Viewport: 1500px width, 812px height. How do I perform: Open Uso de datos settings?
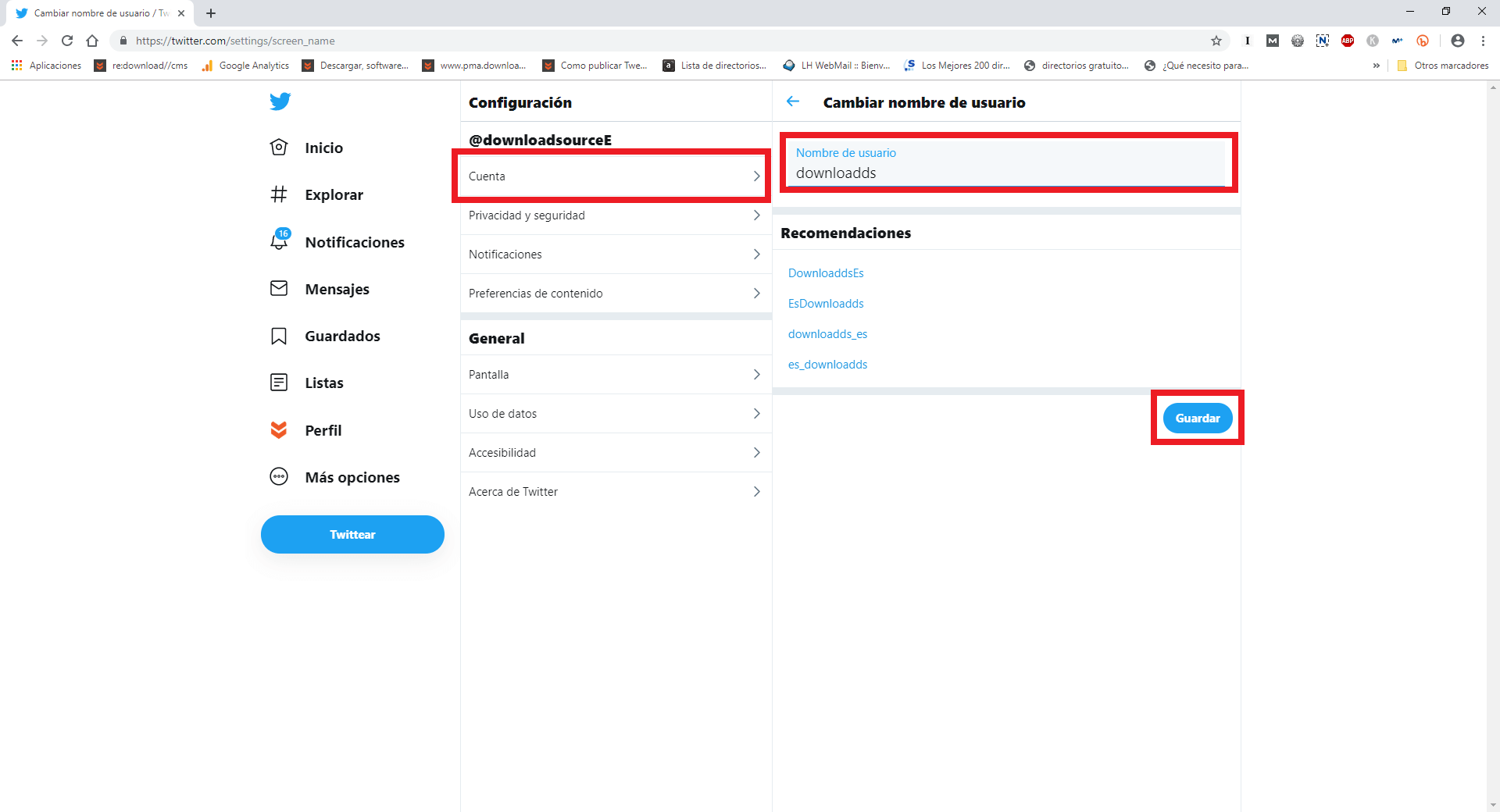tap(616, 414)
